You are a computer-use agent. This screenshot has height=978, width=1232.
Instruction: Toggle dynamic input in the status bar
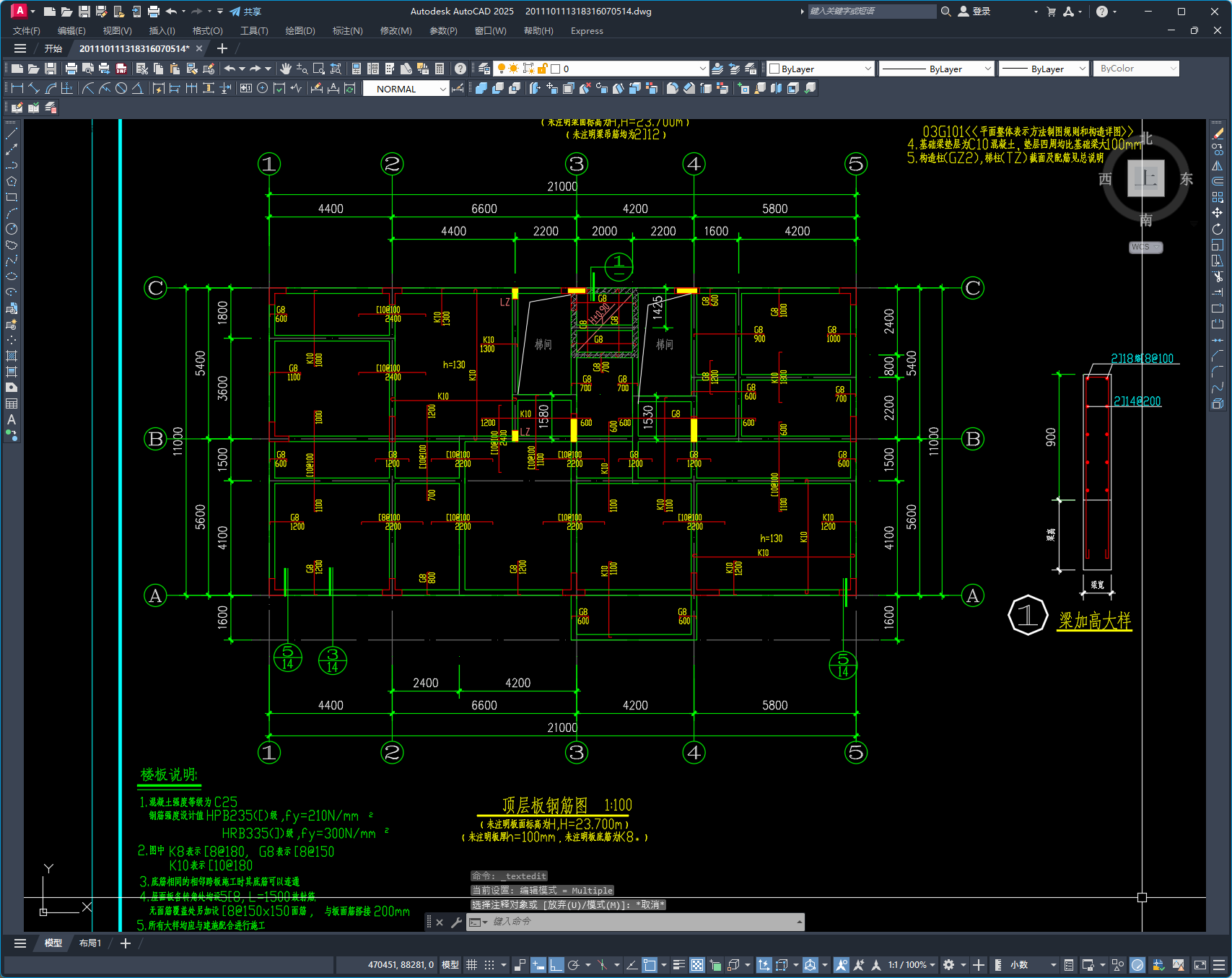tap(538, 965)
